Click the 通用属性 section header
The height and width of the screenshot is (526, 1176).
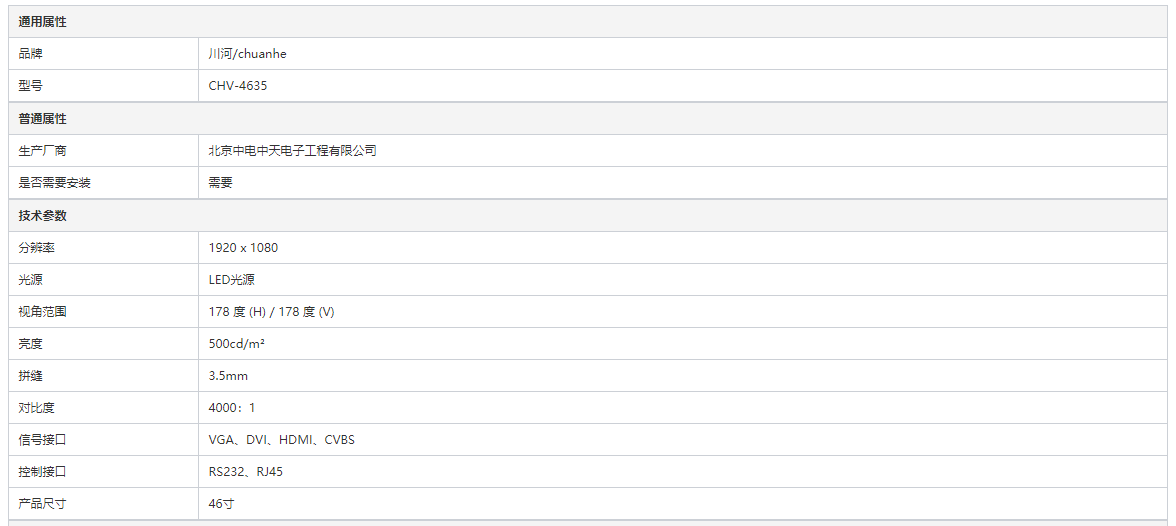pyautogui.click(x=588, y=22)
